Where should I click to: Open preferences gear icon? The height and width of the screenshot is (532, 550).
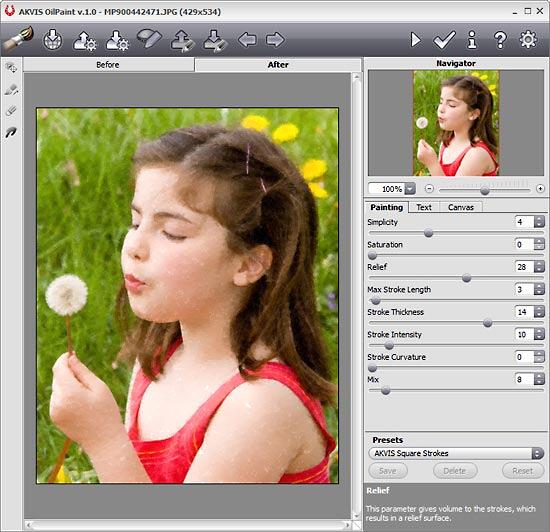tap(528, 40)
